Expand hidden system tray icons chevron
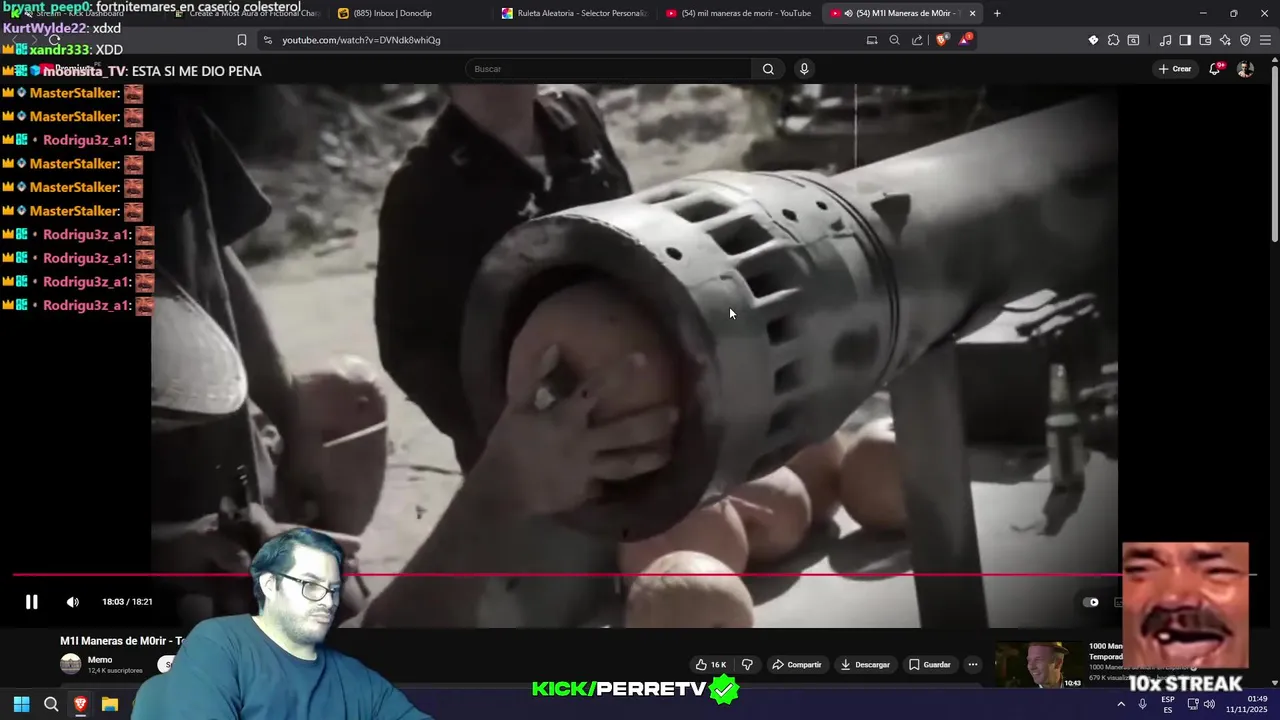This screenshot has height=720, width=1280. (x=1121, y=704)
